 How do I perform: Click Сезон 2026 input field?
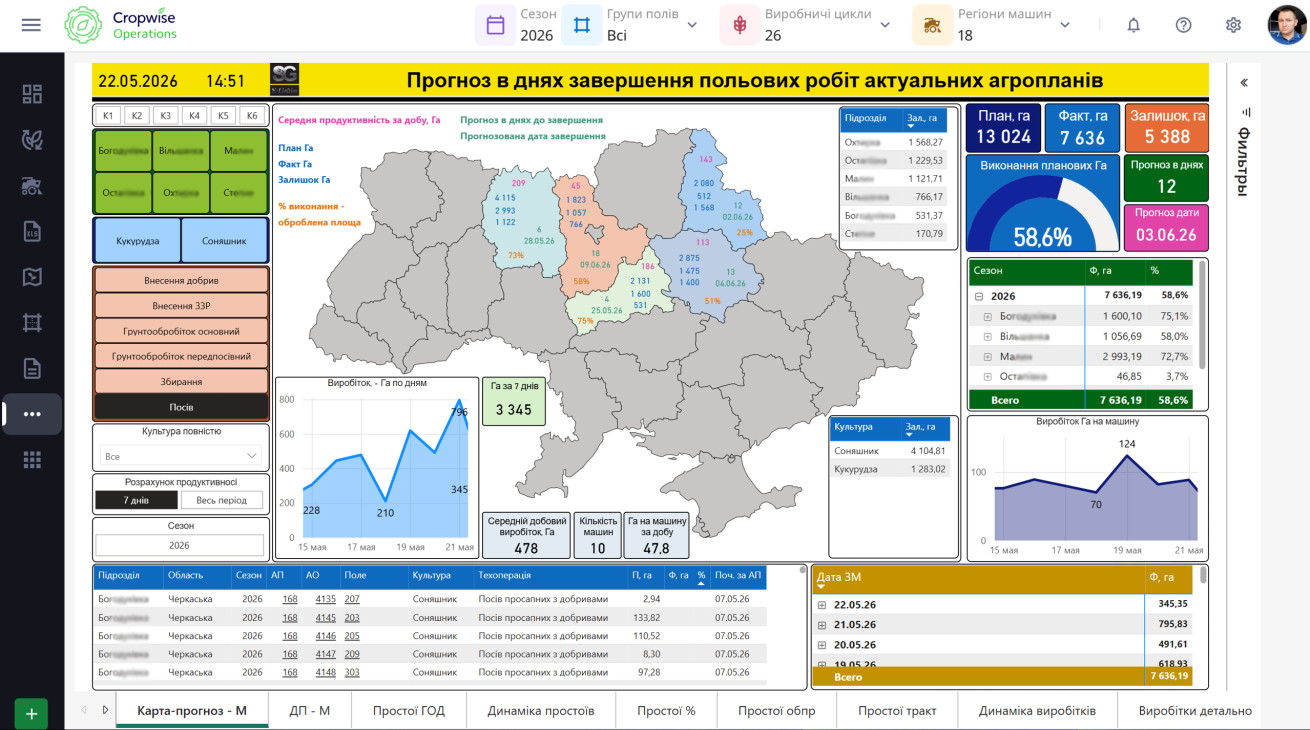click(x=180, y=546)
